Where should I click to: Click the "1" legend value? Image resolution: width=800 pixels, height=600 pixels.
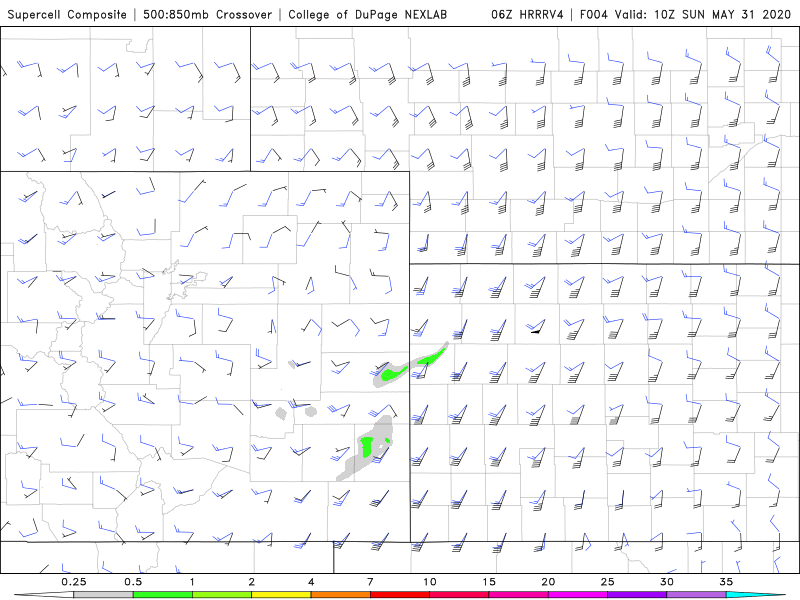click(x=192, y=582)
